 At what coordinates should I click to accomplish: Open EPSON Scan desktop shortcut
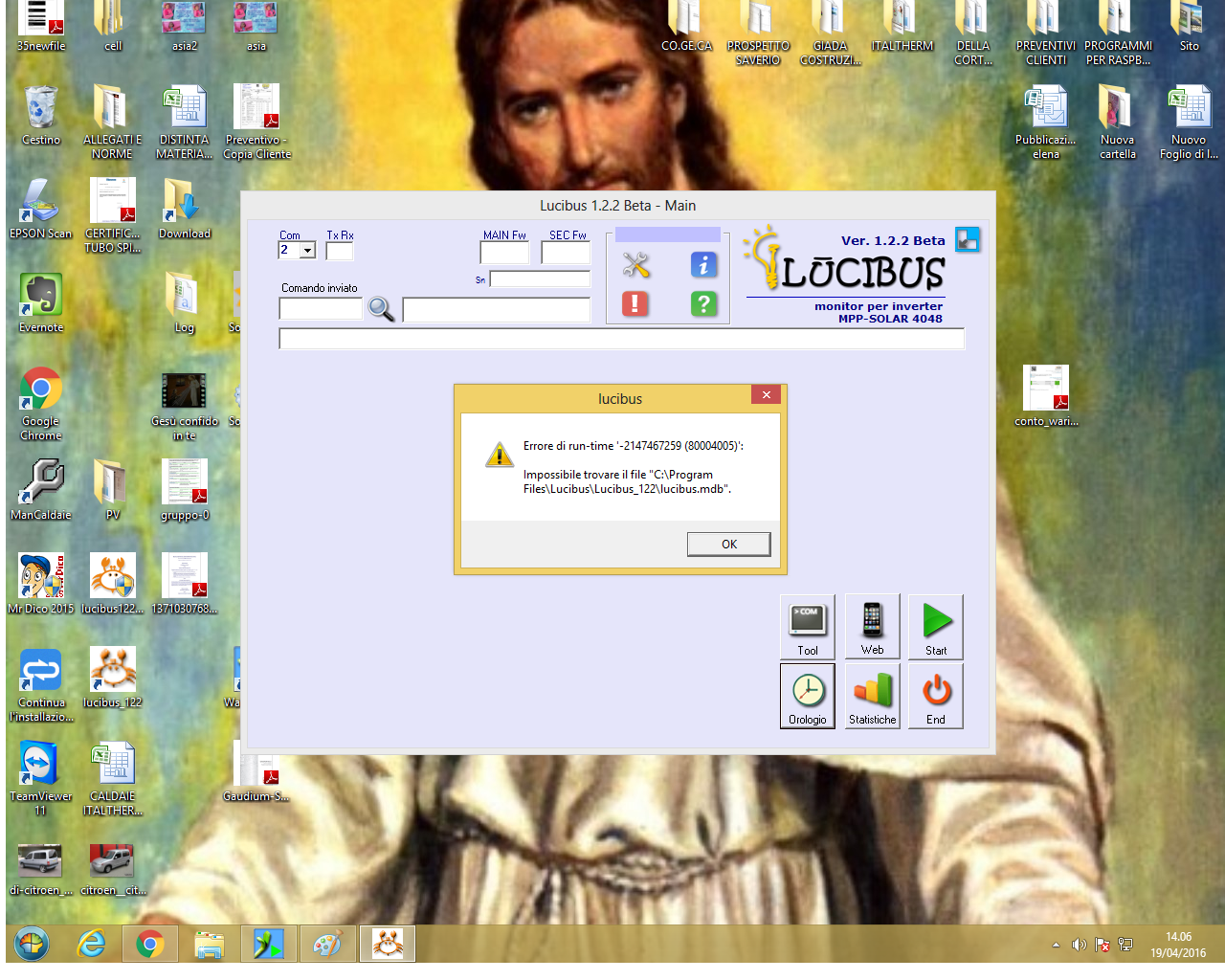tap(40, 209)
